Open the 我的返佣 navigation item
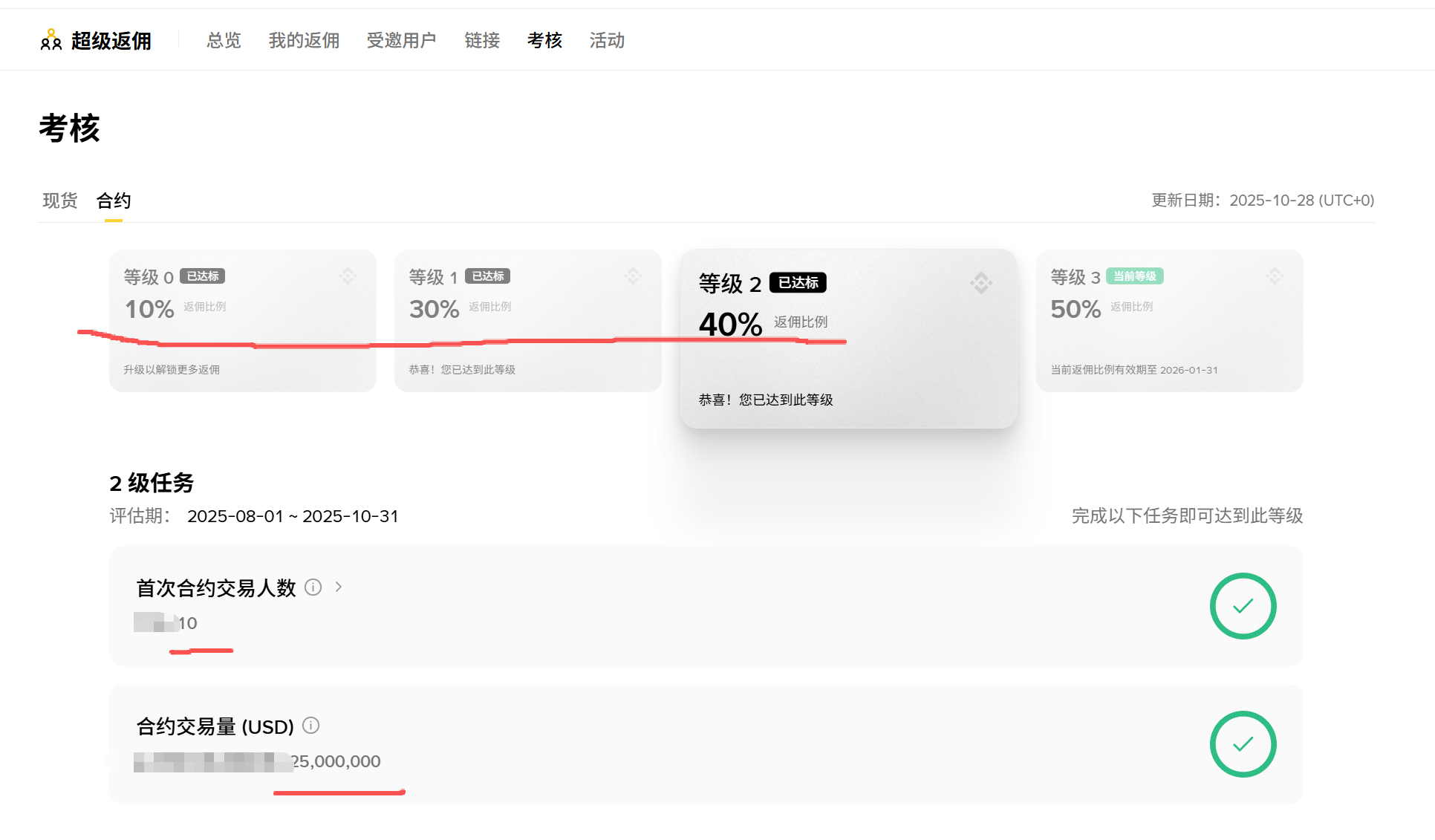This screenshot has height=840, width=1435. (303, 41)
